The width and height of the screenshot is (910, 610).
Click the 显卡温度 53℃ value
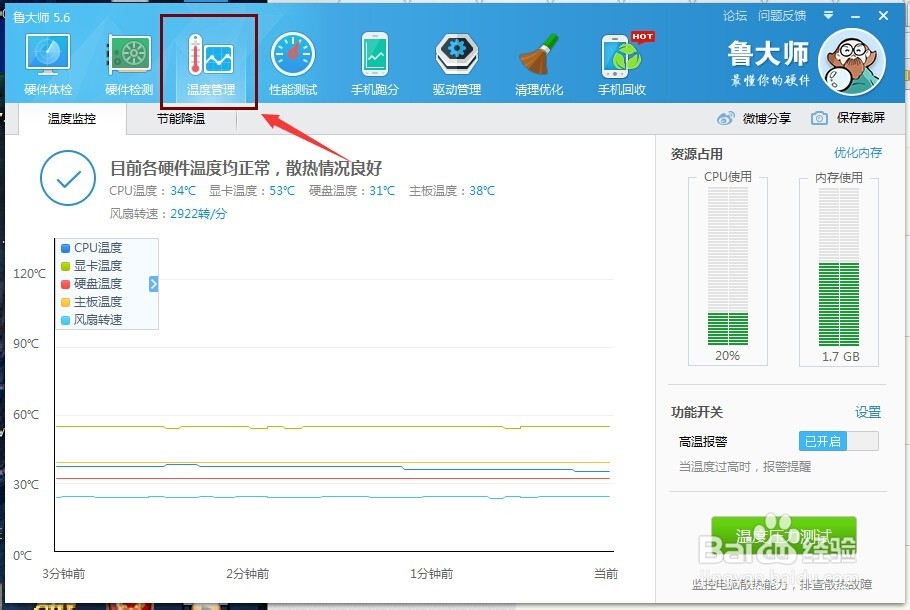(x=282, y=190)
